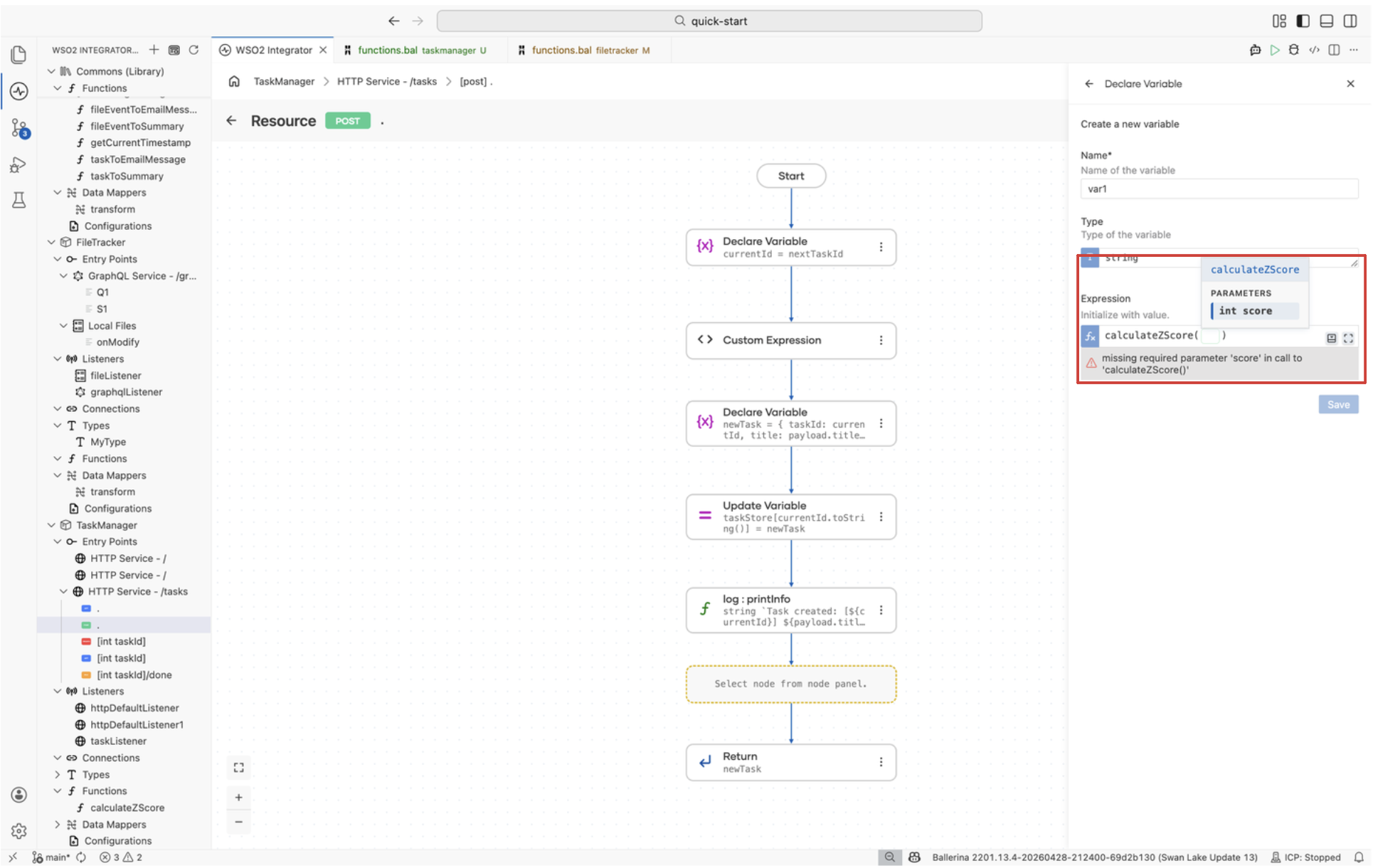
Task: Zoom out the diagram canvas
Action: [x=239, y=822]
